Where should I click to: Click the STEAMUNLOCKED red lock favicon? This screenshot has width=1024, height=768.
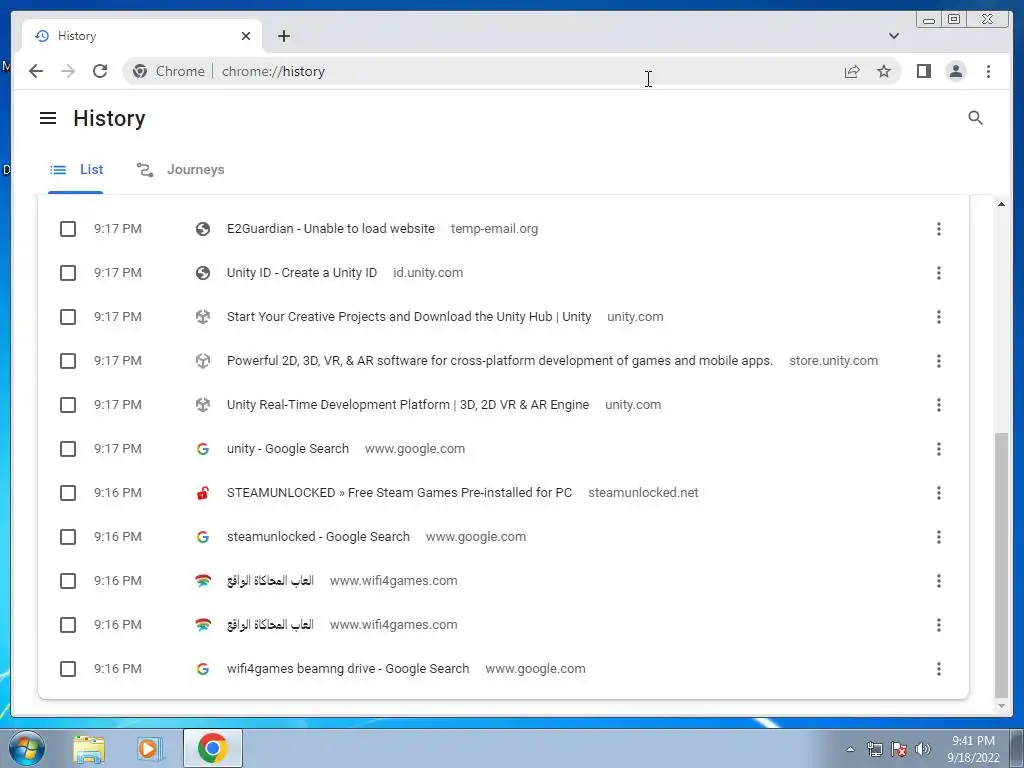202,493
